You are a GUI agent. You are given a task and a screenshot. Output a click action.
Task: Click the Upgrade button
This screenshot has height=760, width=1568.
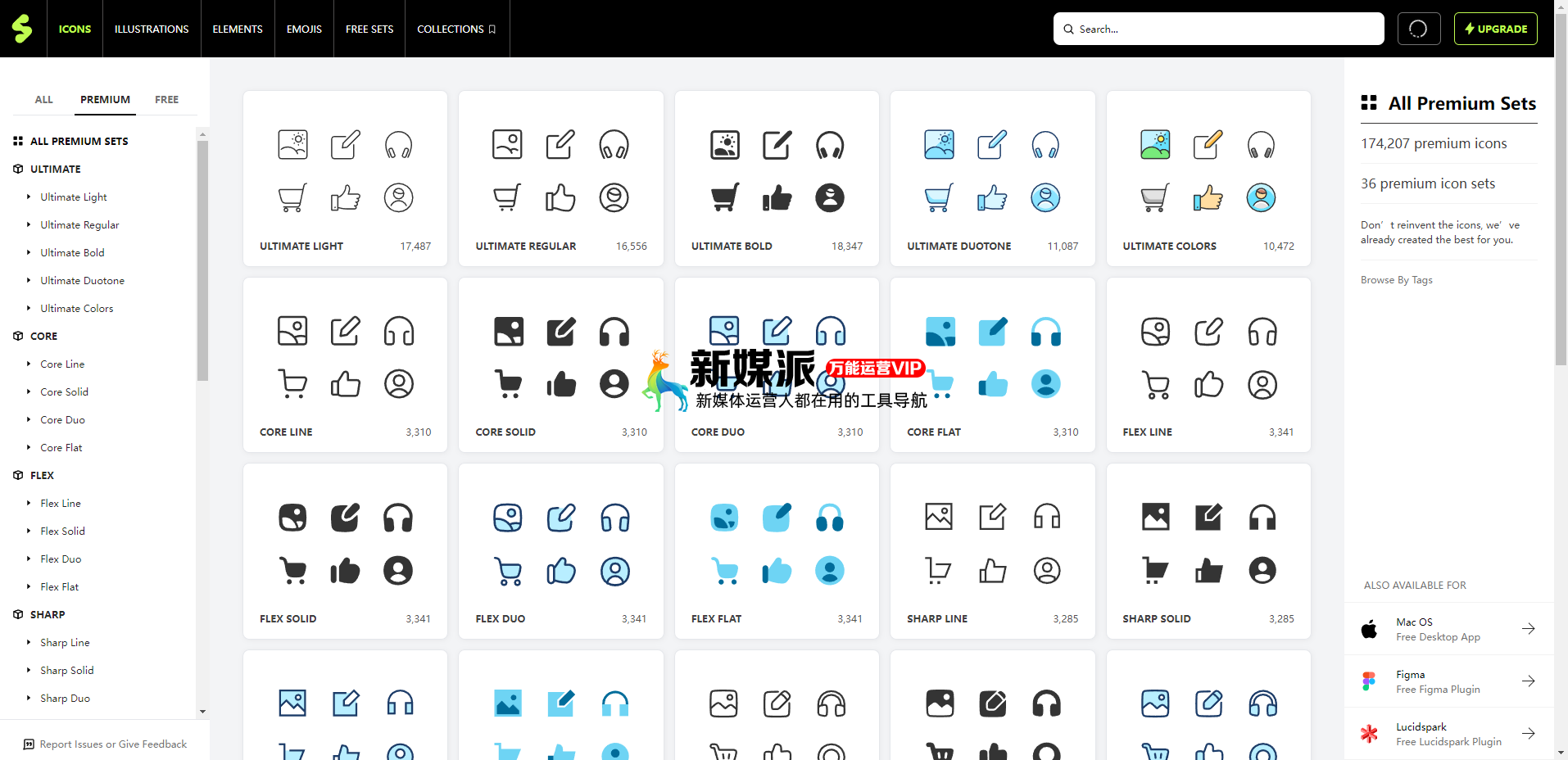coord(1495,29)
